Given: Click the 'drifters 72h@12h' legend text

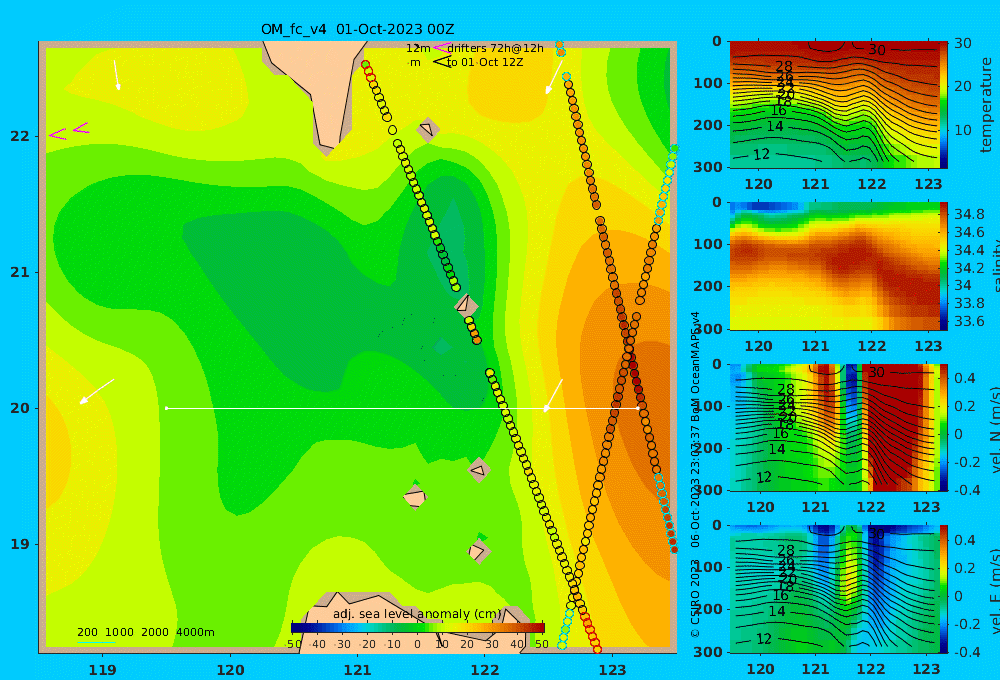Looking at the screenshot, I should pos(495,48).
